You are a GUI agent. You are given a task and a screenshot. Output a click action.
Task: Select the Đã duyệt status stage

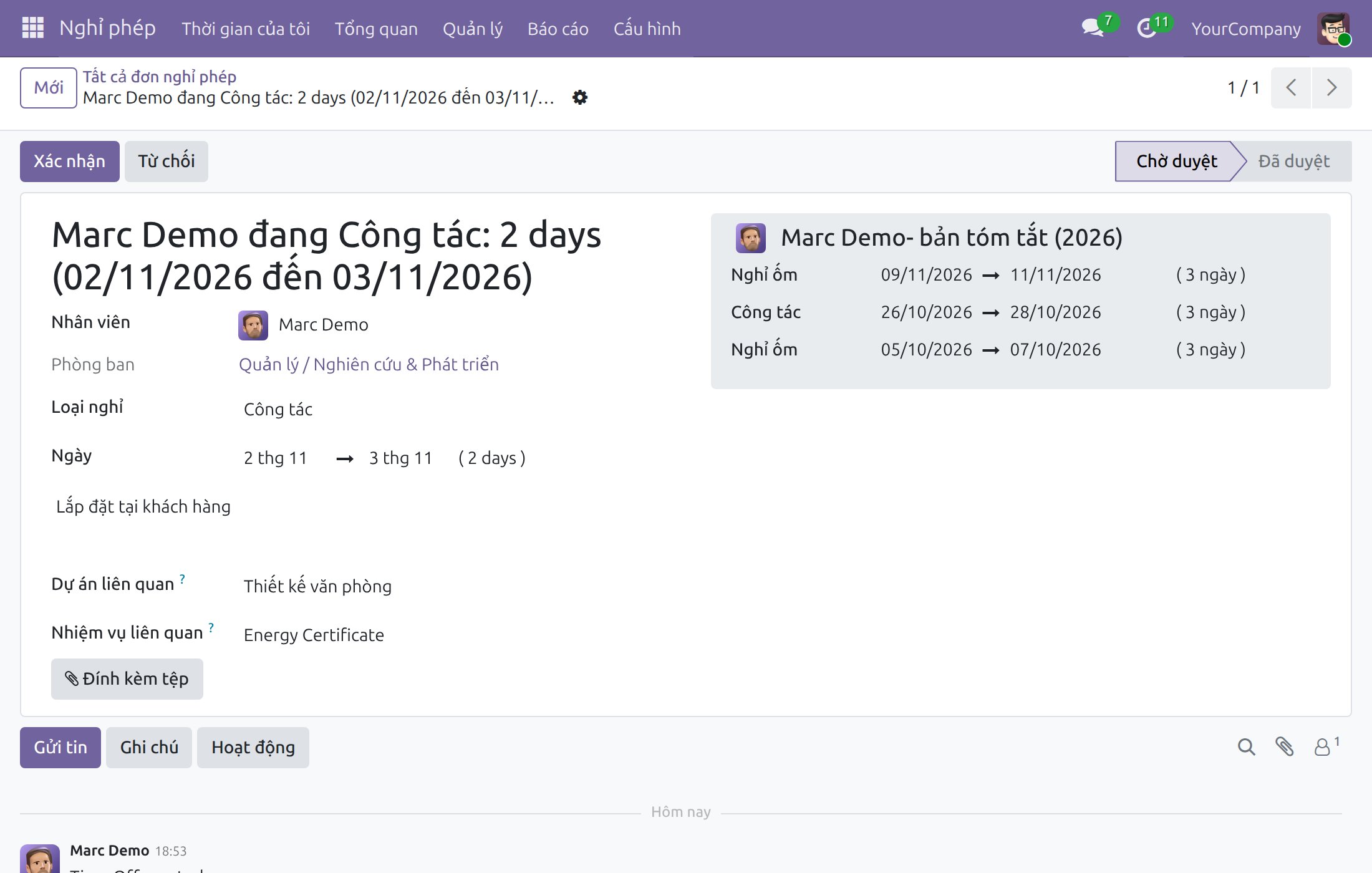click(1294, 161)
